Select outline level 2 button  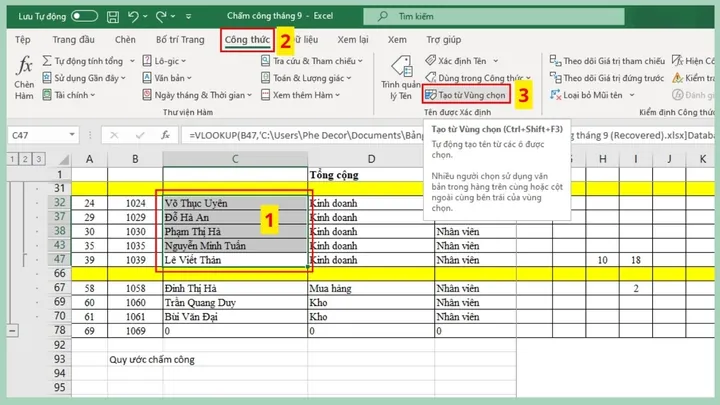pyautogui.click(x=25, y=159)
